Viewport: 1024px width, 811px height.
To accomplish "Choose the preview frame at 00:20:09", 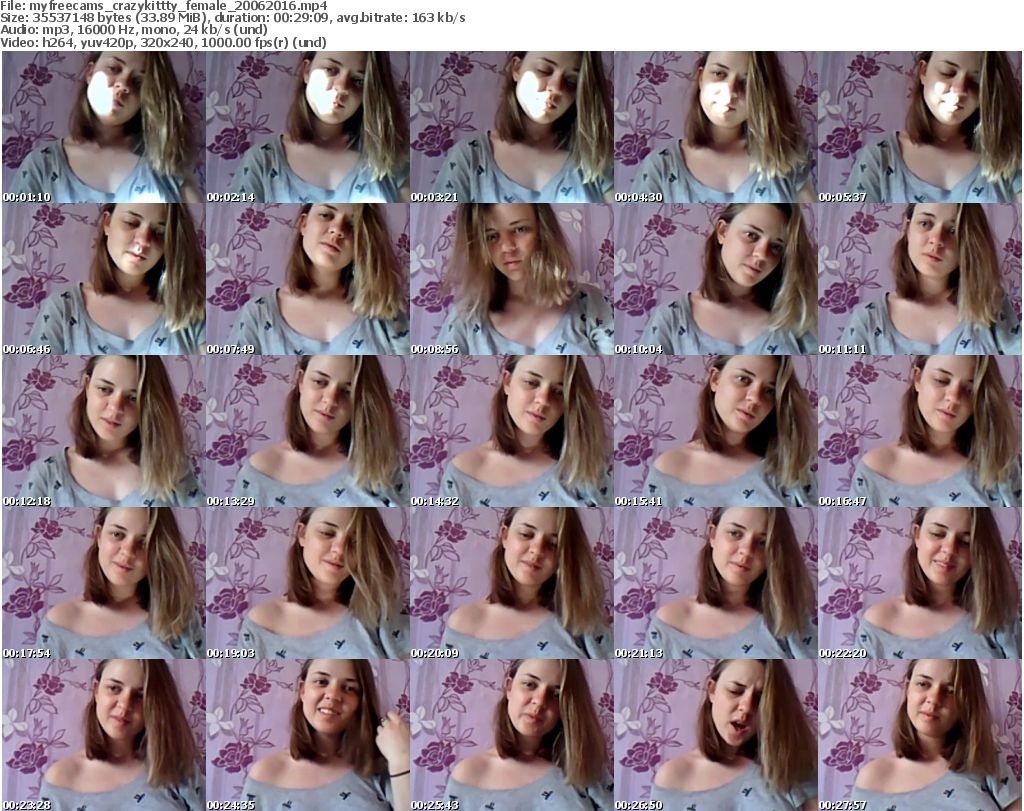I will (x=511, y=583).
